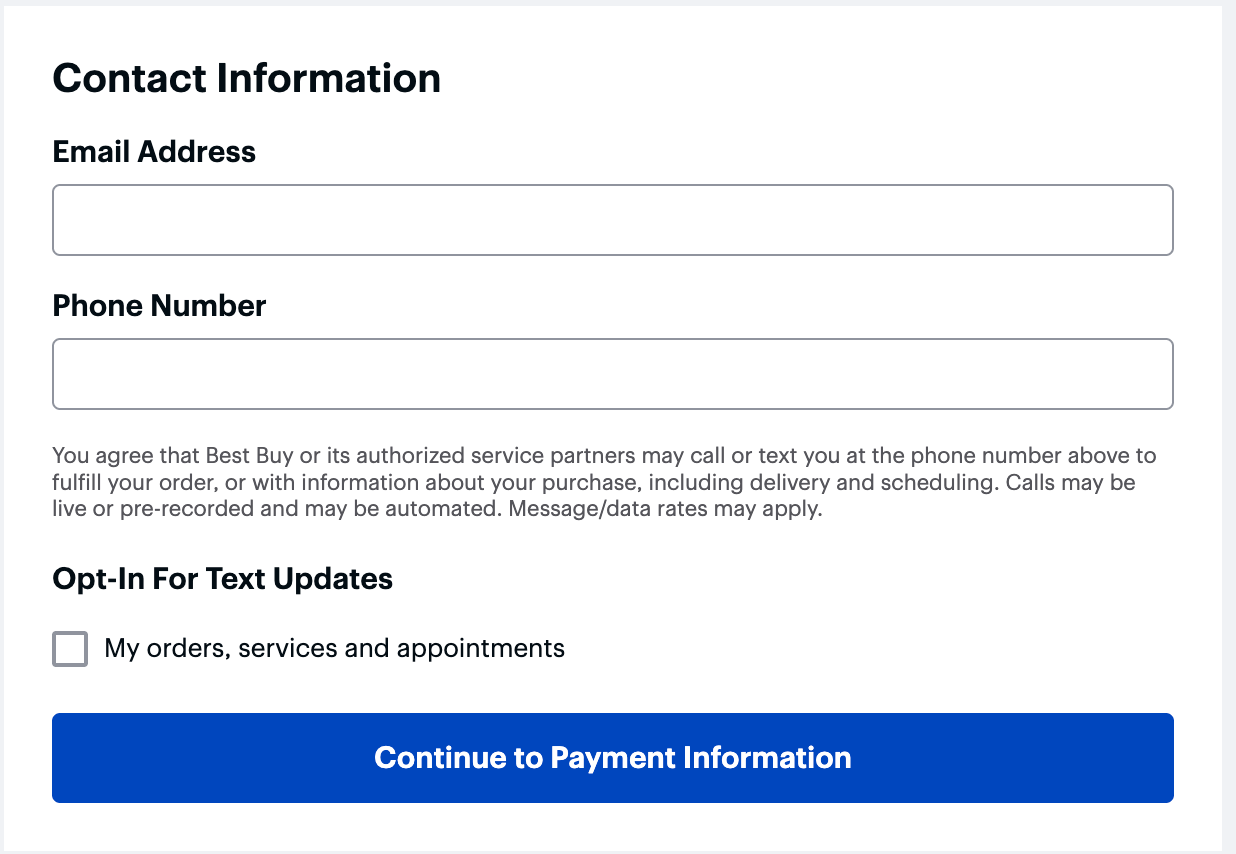Click inside the phone entry field
The width and height of the screenshot is (1236, 854).
(613, 373)
